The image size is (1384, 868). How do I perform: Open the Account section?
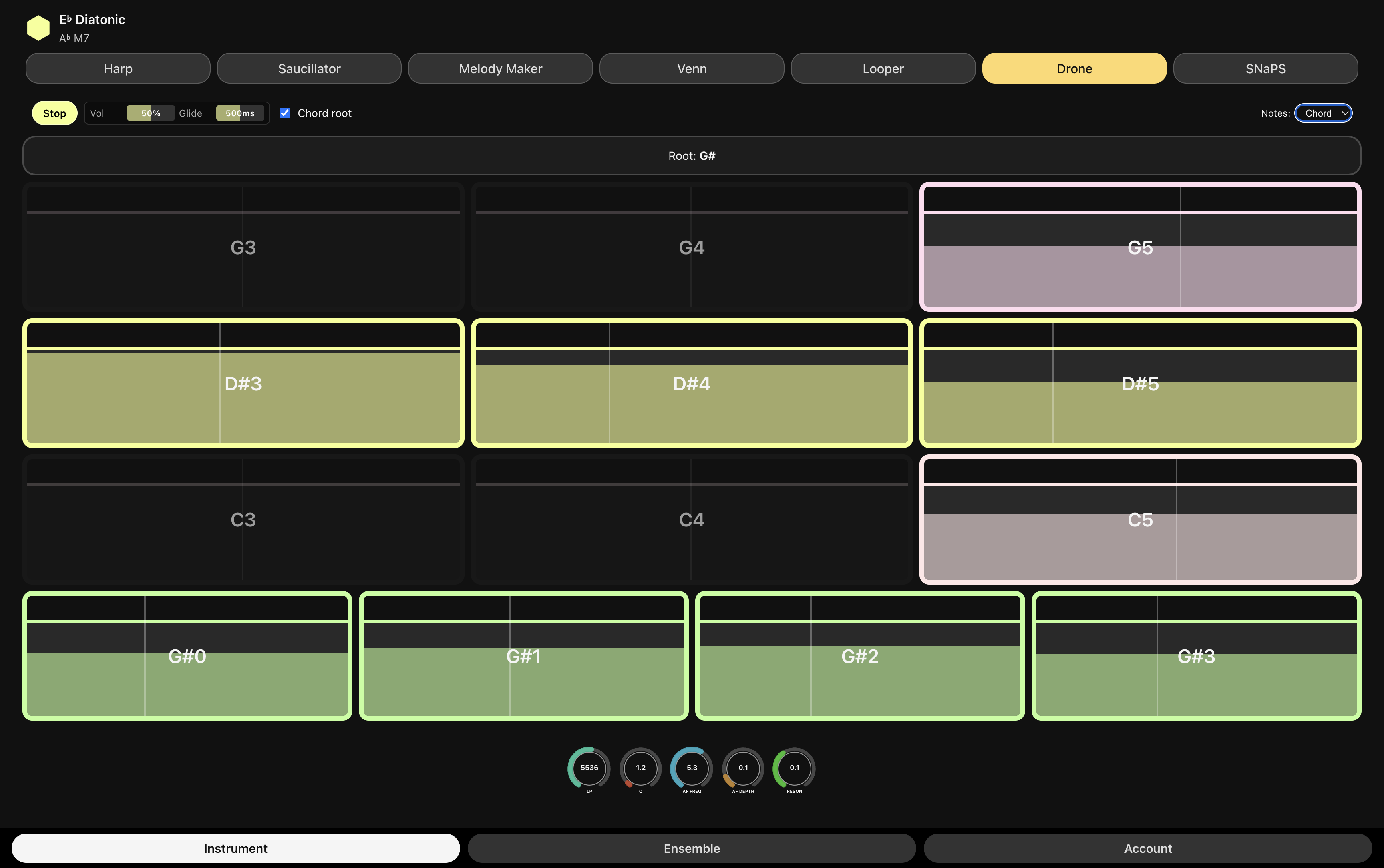click(1147, 848)
